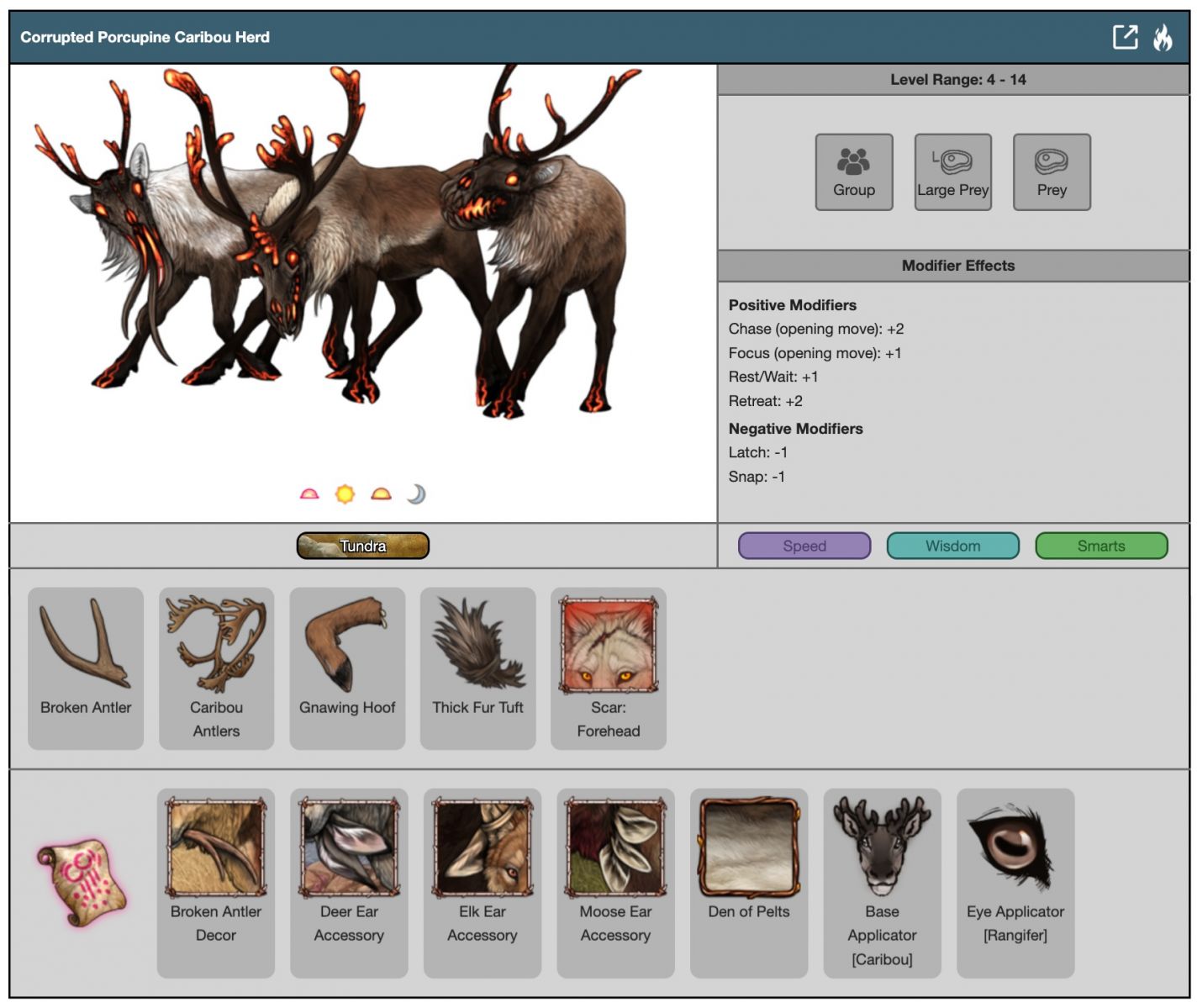Select the purple Speed stat tag
This screenshot has height=1008, width=1197.
pos(804,546)
